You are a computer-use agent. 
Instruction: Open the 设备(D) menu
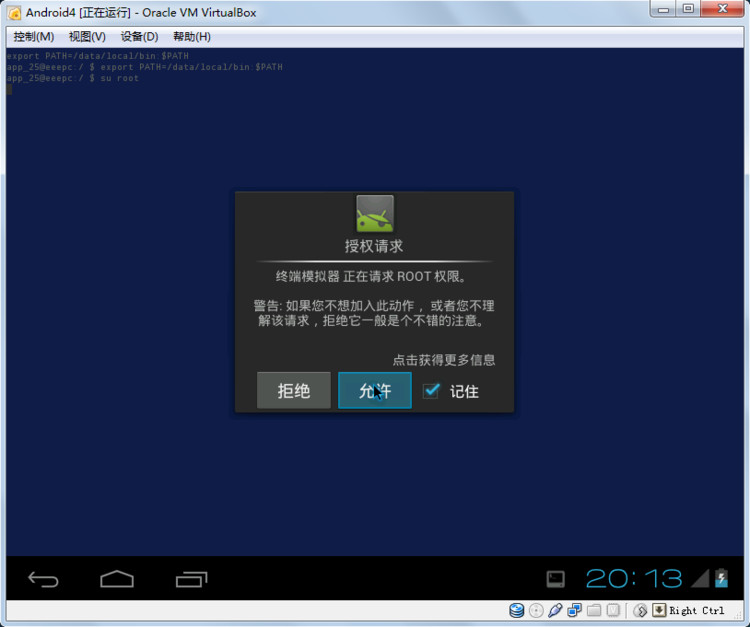coord(139,37)
